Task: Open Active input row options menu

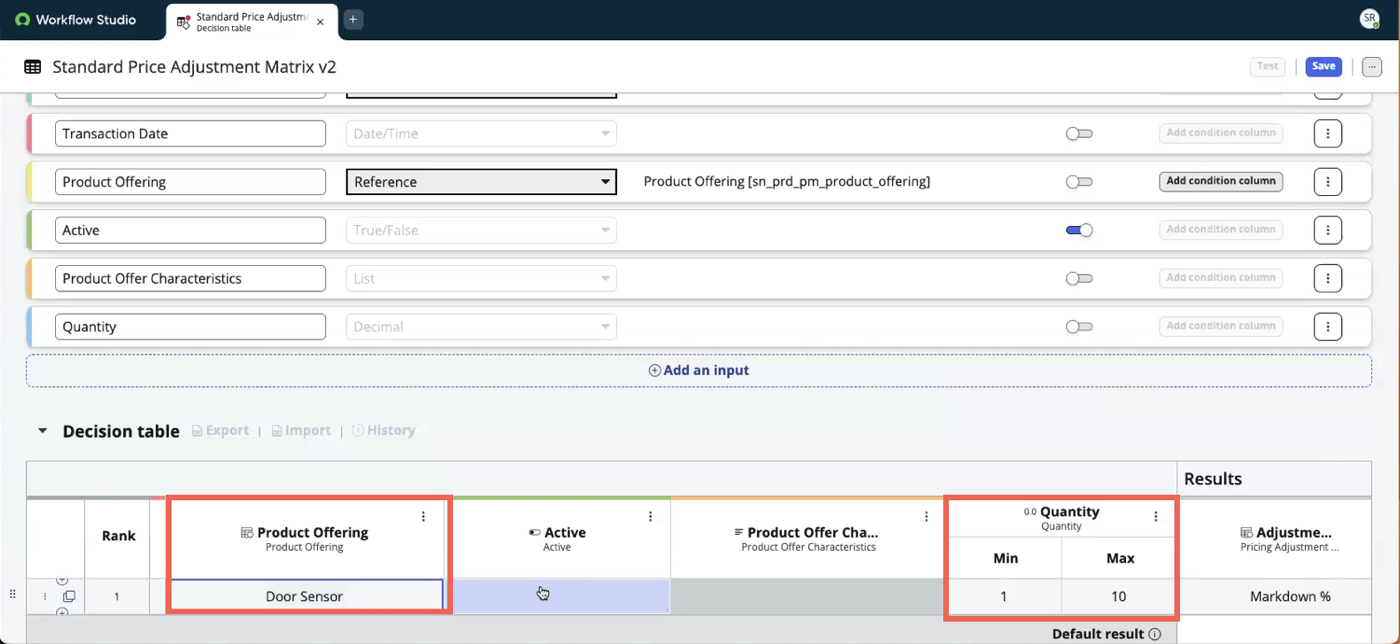Action: (x=1328, y=230)
